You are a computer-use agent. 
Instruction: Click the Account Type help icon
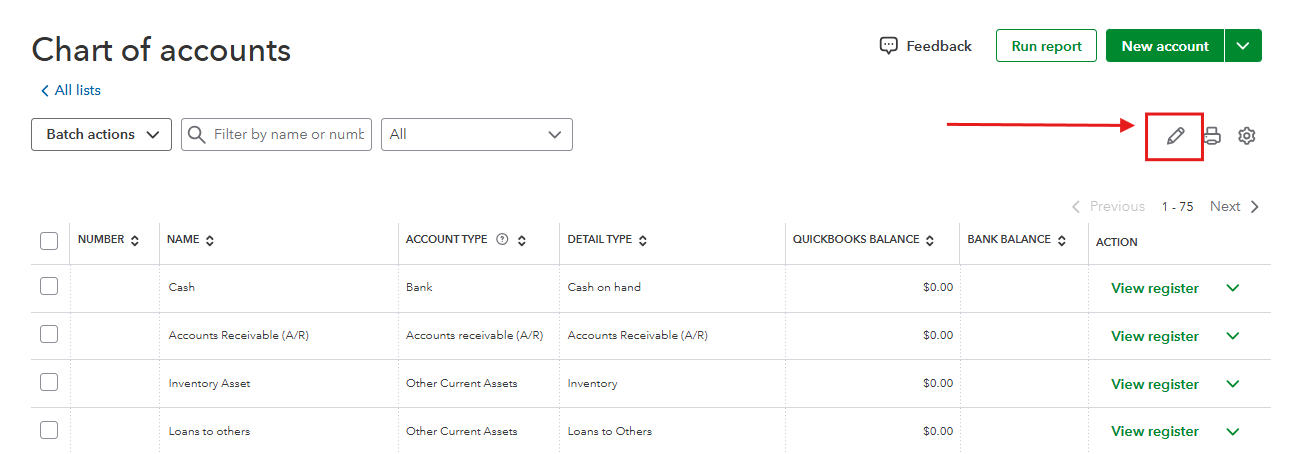click(x=502, y=240)
